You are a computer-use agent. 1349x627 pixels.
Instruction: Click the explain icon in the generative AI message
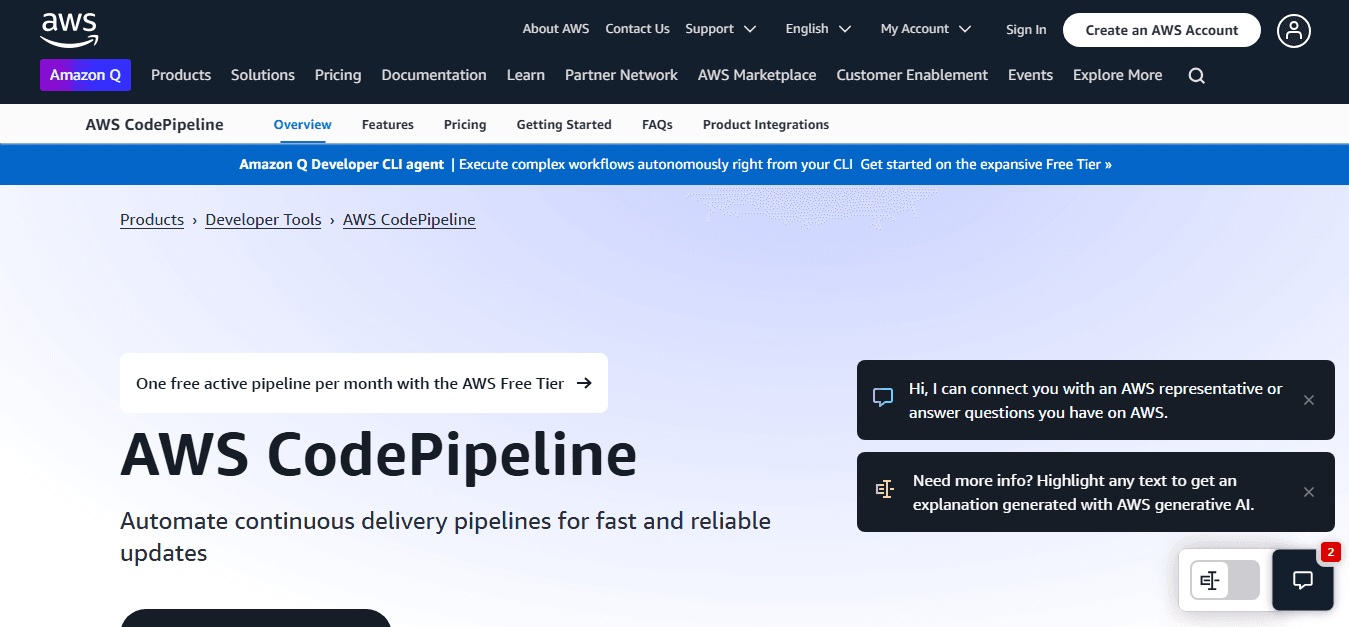[x=884, y=489]
